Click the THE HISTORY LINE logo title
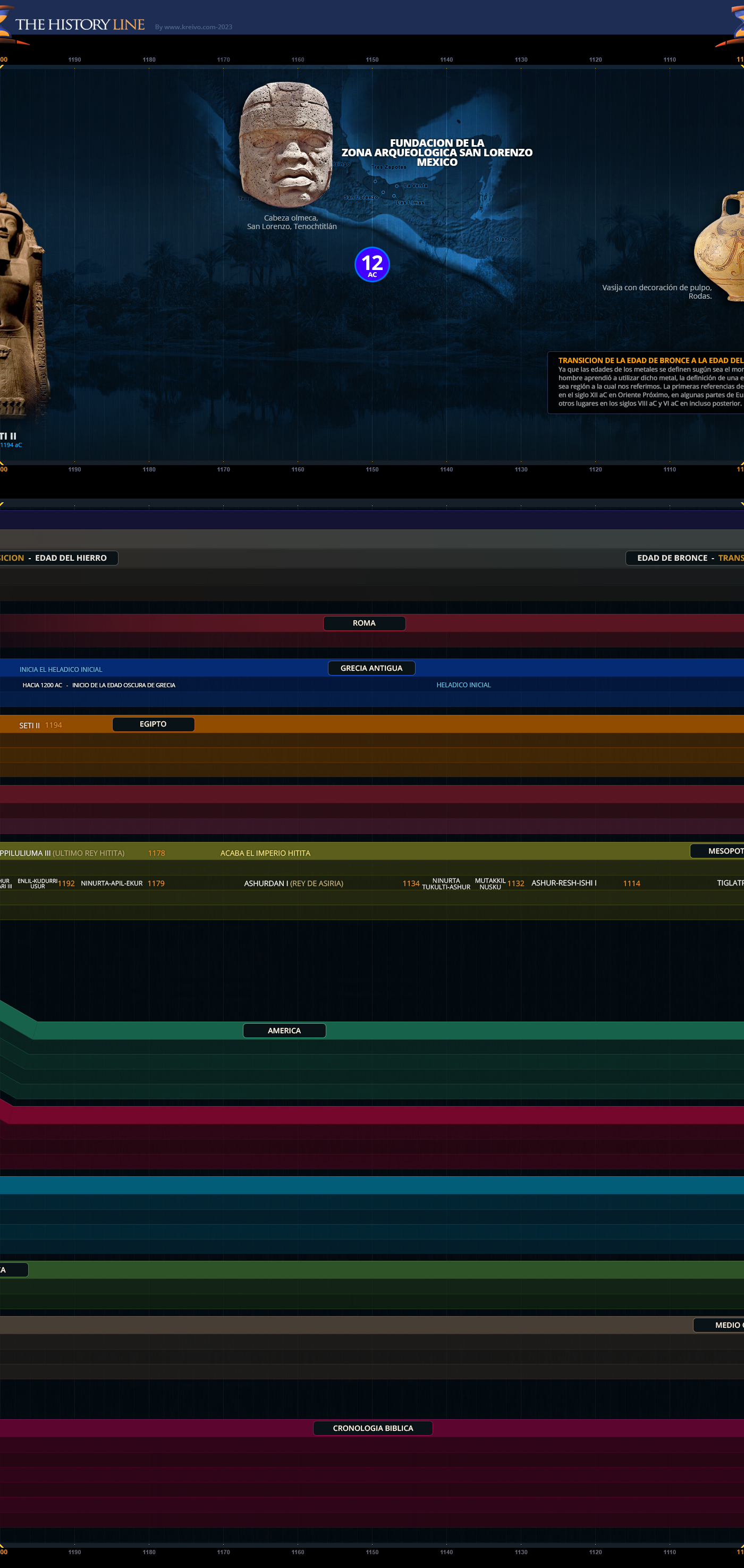The image size is (744, 1568). point(80,24)
